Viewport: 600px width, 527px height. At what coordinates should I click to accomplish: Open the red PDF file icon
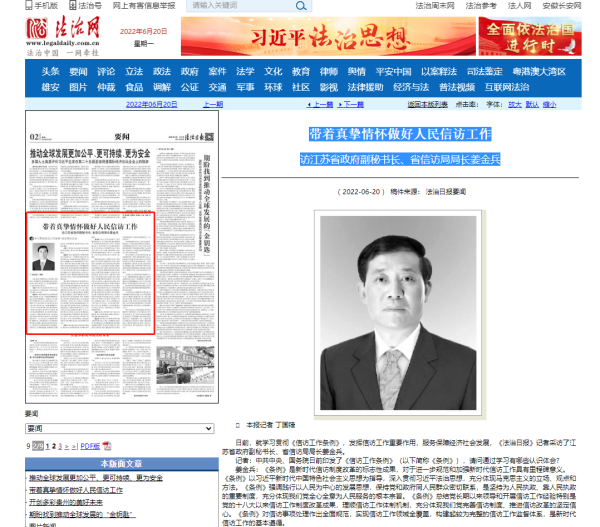point(107,446)
